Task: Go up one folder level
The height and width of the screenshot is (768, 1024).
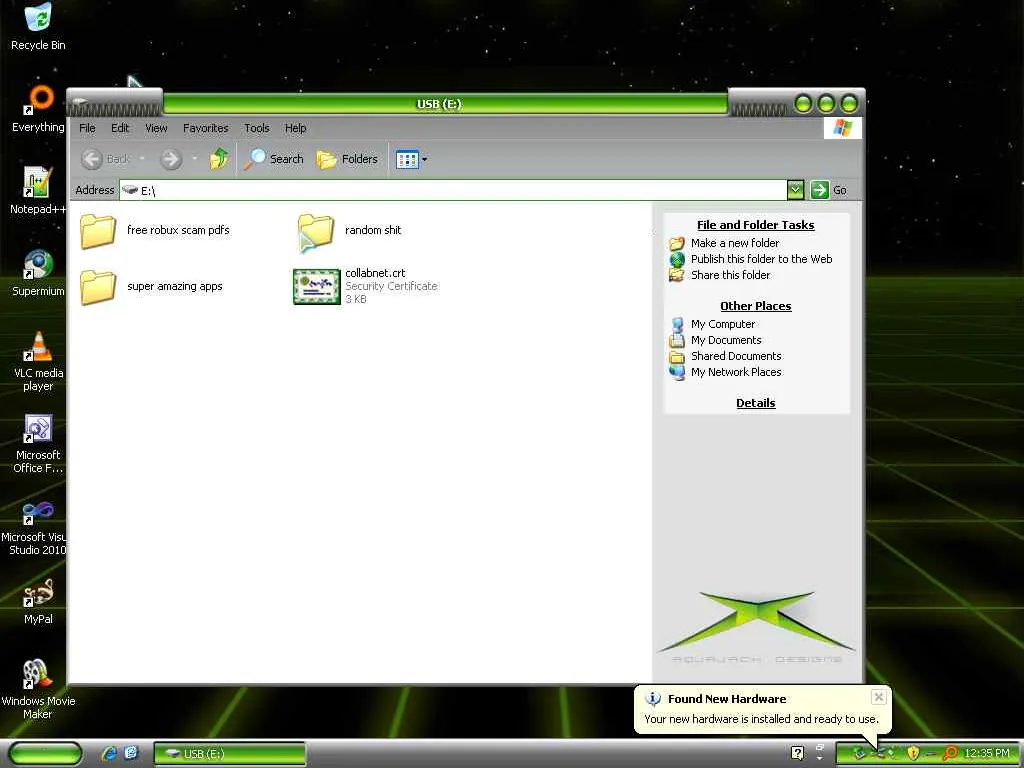Action: click(x=219, y=159)
